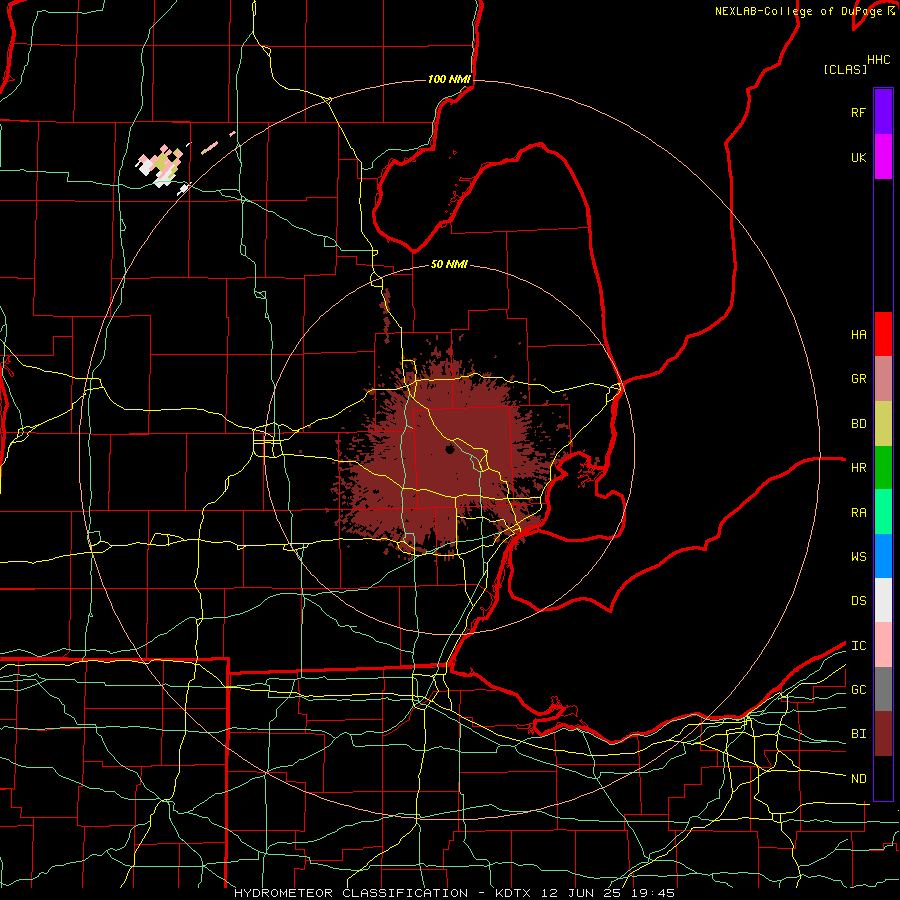
Task: Click the HR legend label text
Action: (858, 468)
